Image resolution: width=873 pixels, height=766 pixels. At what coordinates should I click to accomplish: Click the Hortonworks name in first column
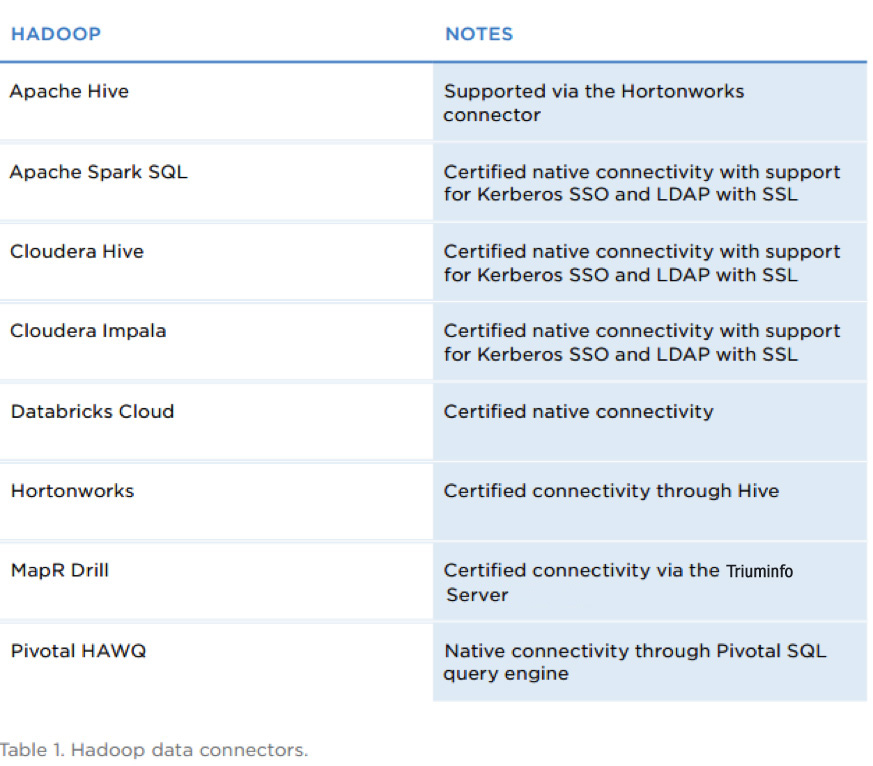click(x=72, y=491)
